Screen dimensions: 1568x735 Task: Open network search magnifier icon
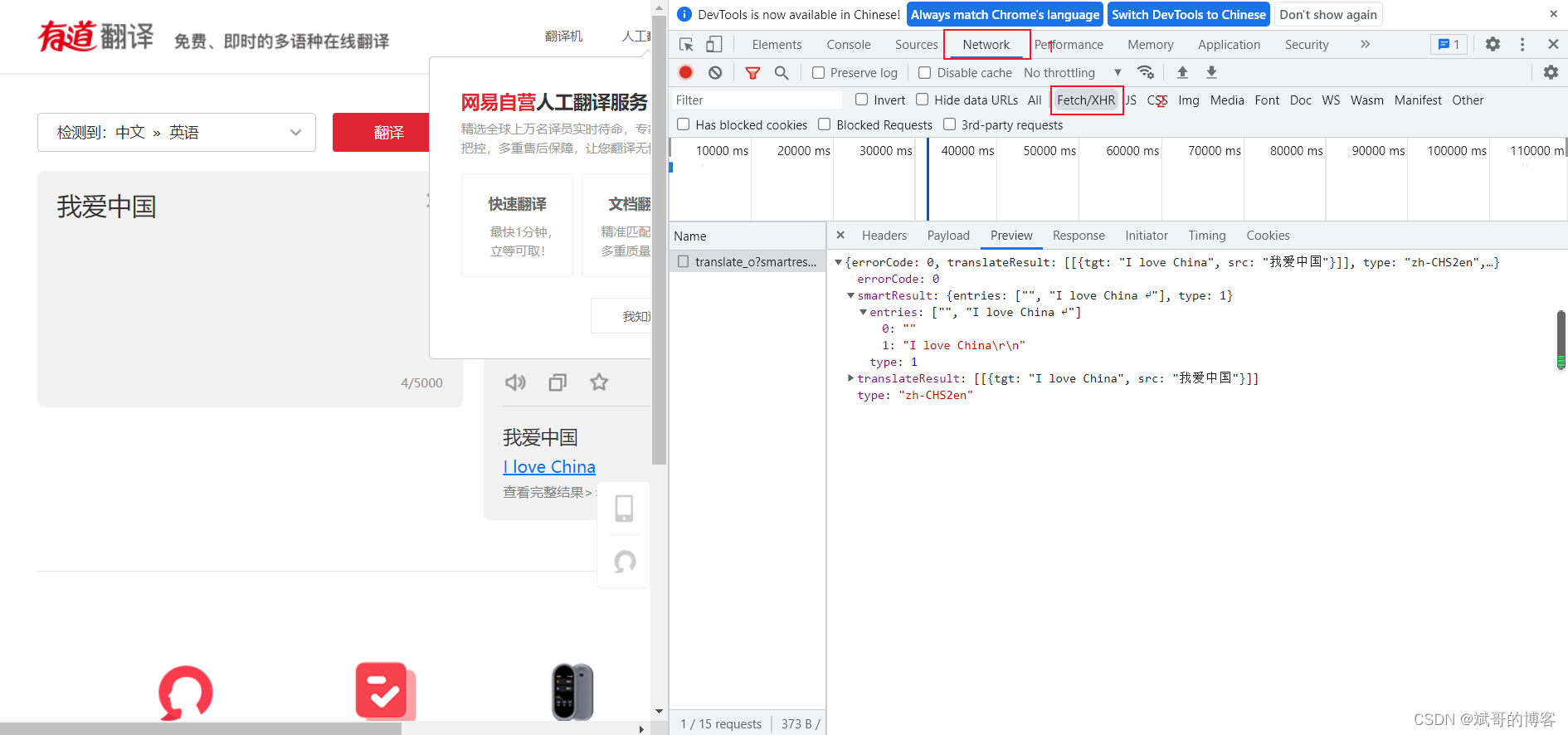782,73
